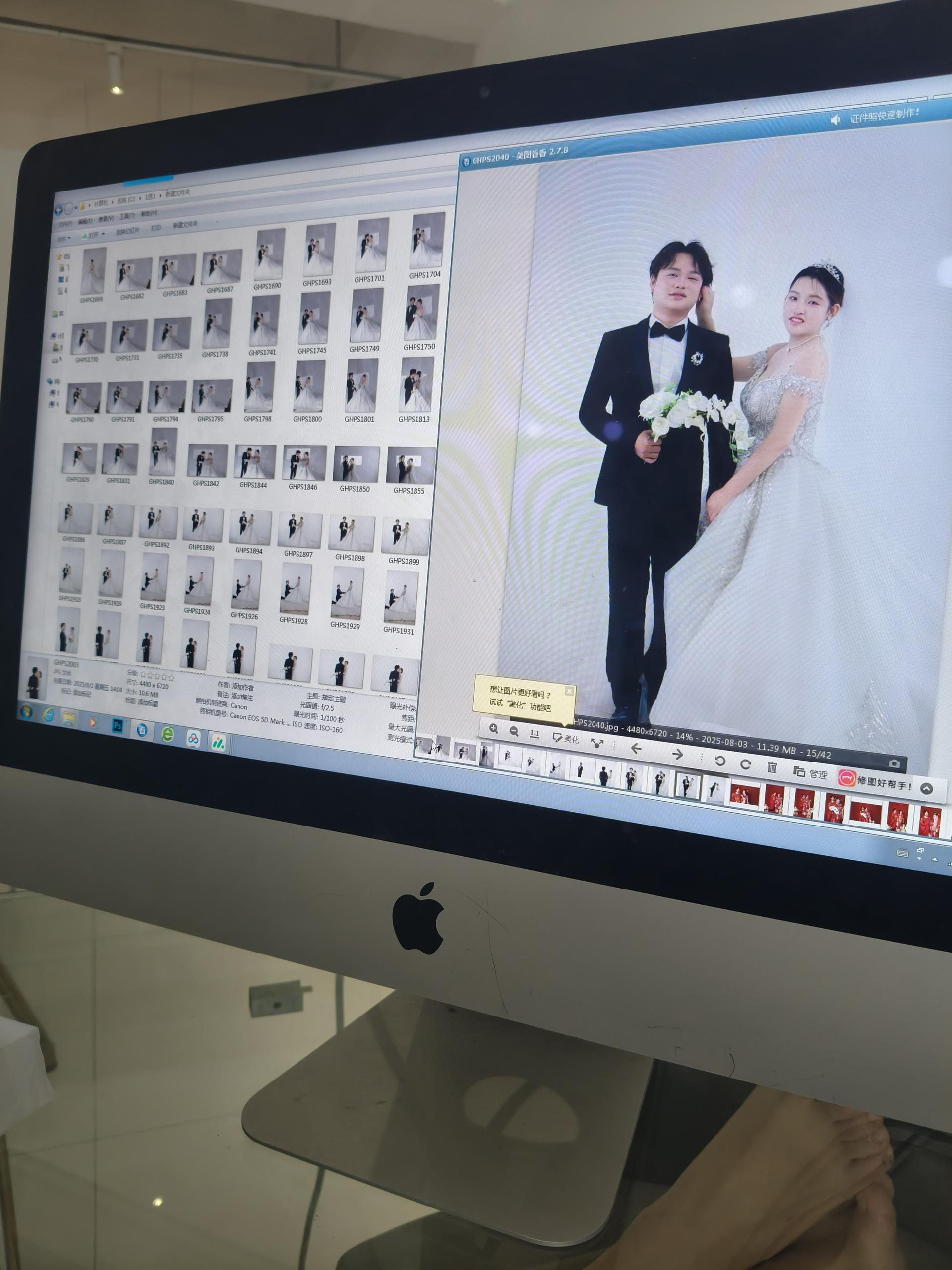Collapse the thumbnail strip with up chevron

[927, 789]
